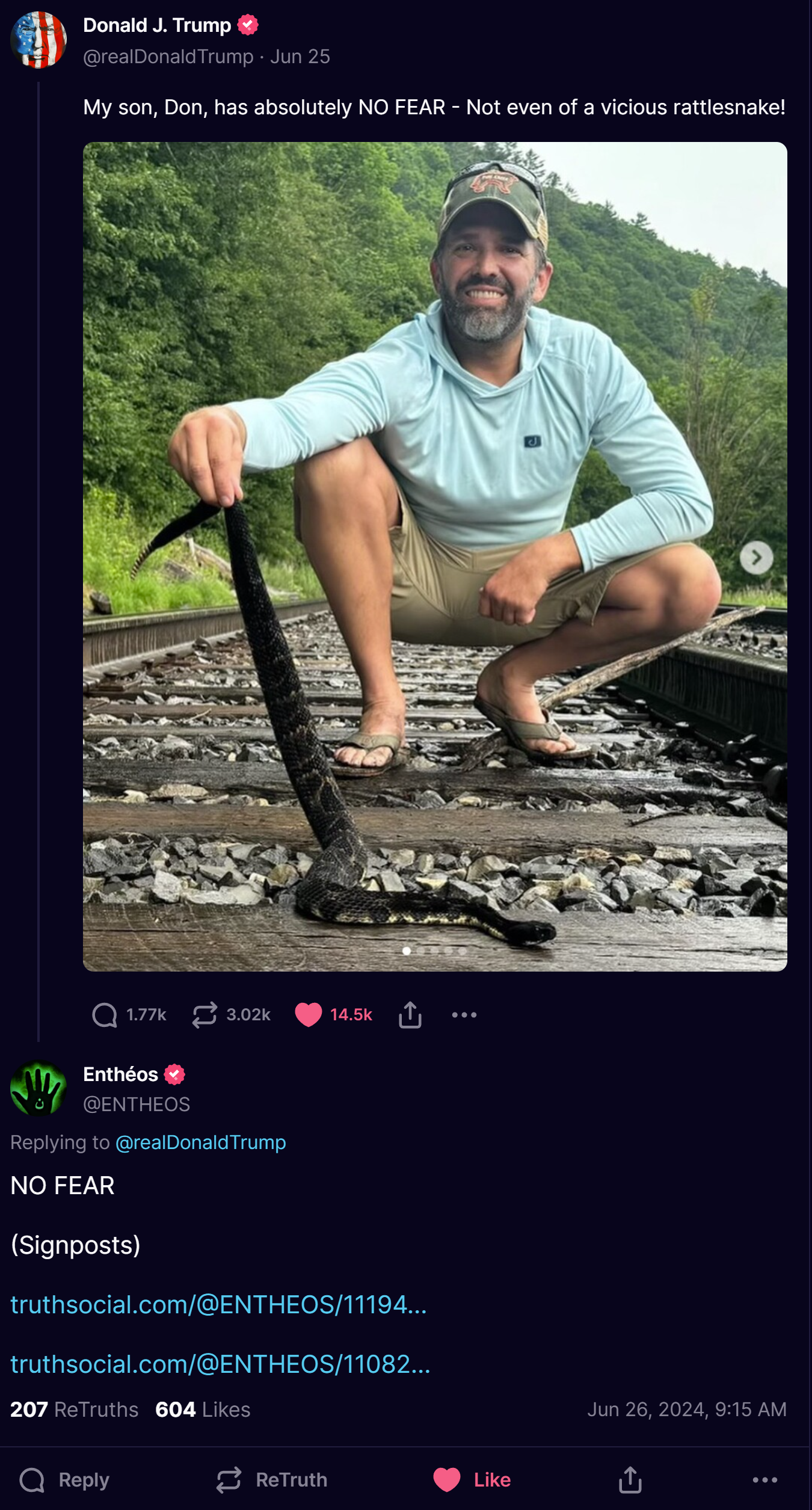The width and height of the screenshot is (812, 1510).
Task: Unlike the post with 14.5k likes
Action: coord(334,1014)
